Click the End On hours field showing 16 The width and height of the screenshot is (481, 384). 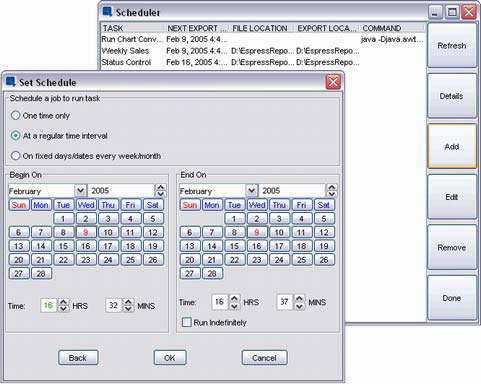(220, 302)
